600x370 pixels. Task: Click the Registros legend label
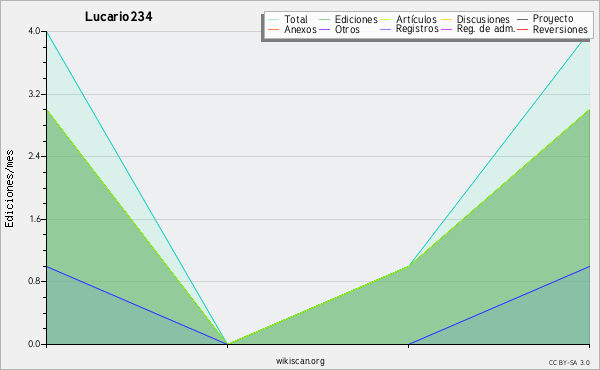click(x=417, y=29)
